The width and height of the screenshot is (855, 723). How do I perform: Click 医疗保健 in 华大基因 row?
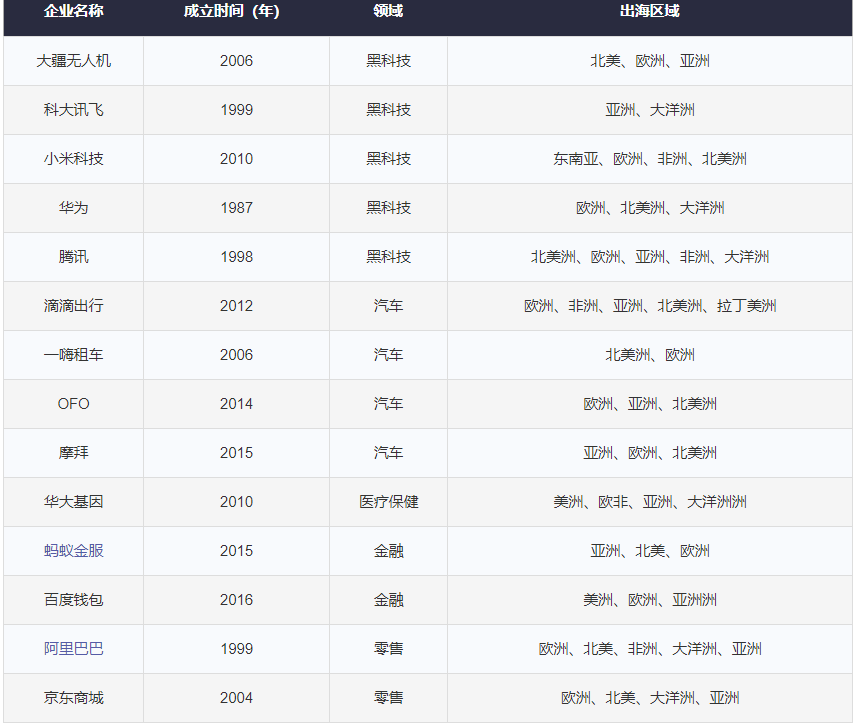[x=388, y=502]
